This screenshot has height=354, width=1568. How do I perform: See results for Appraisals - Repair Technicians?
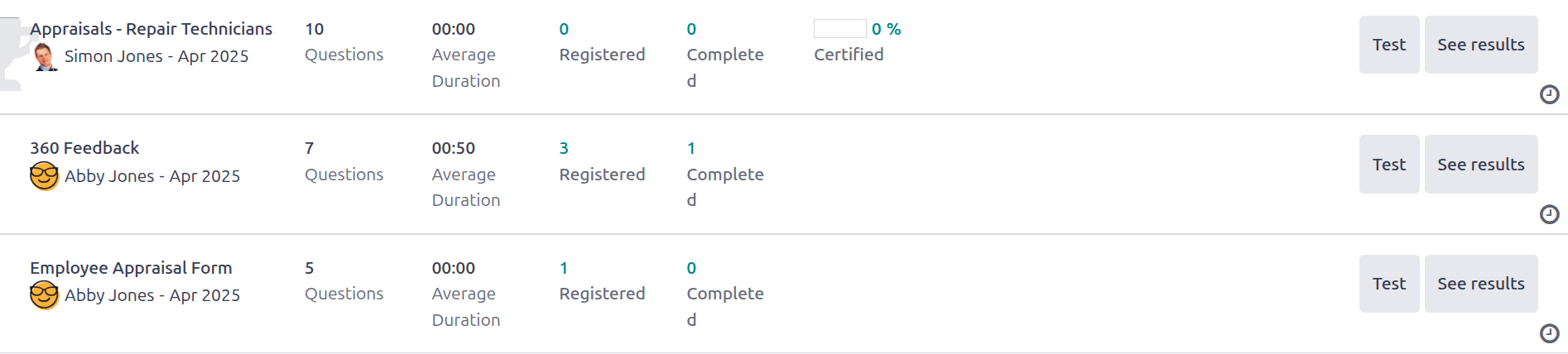click(x=1480, y=45)
